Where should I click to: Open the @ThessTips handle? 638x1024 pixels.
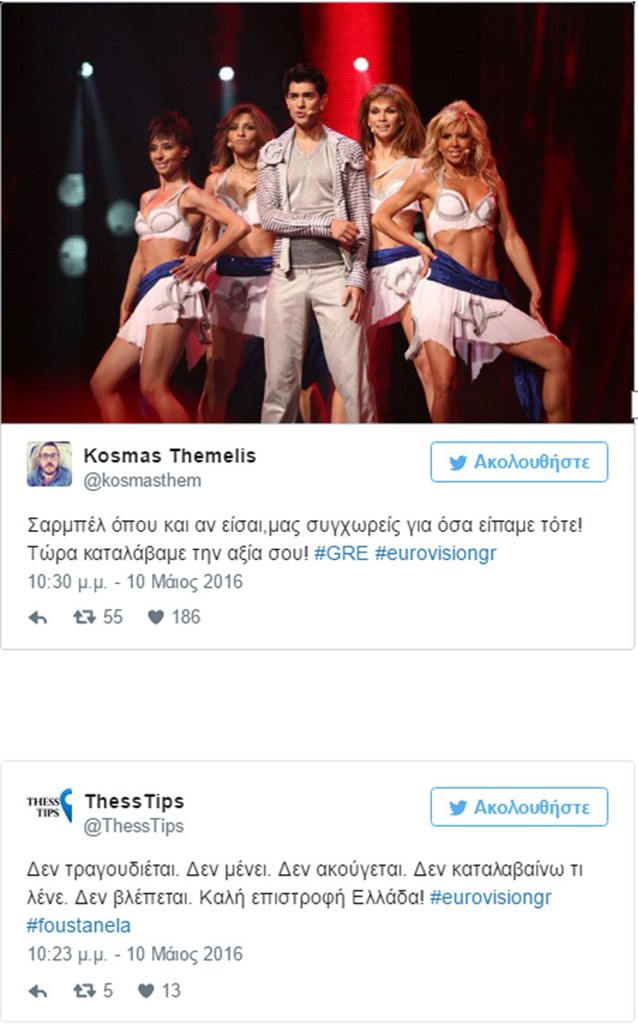pos(134,826)
